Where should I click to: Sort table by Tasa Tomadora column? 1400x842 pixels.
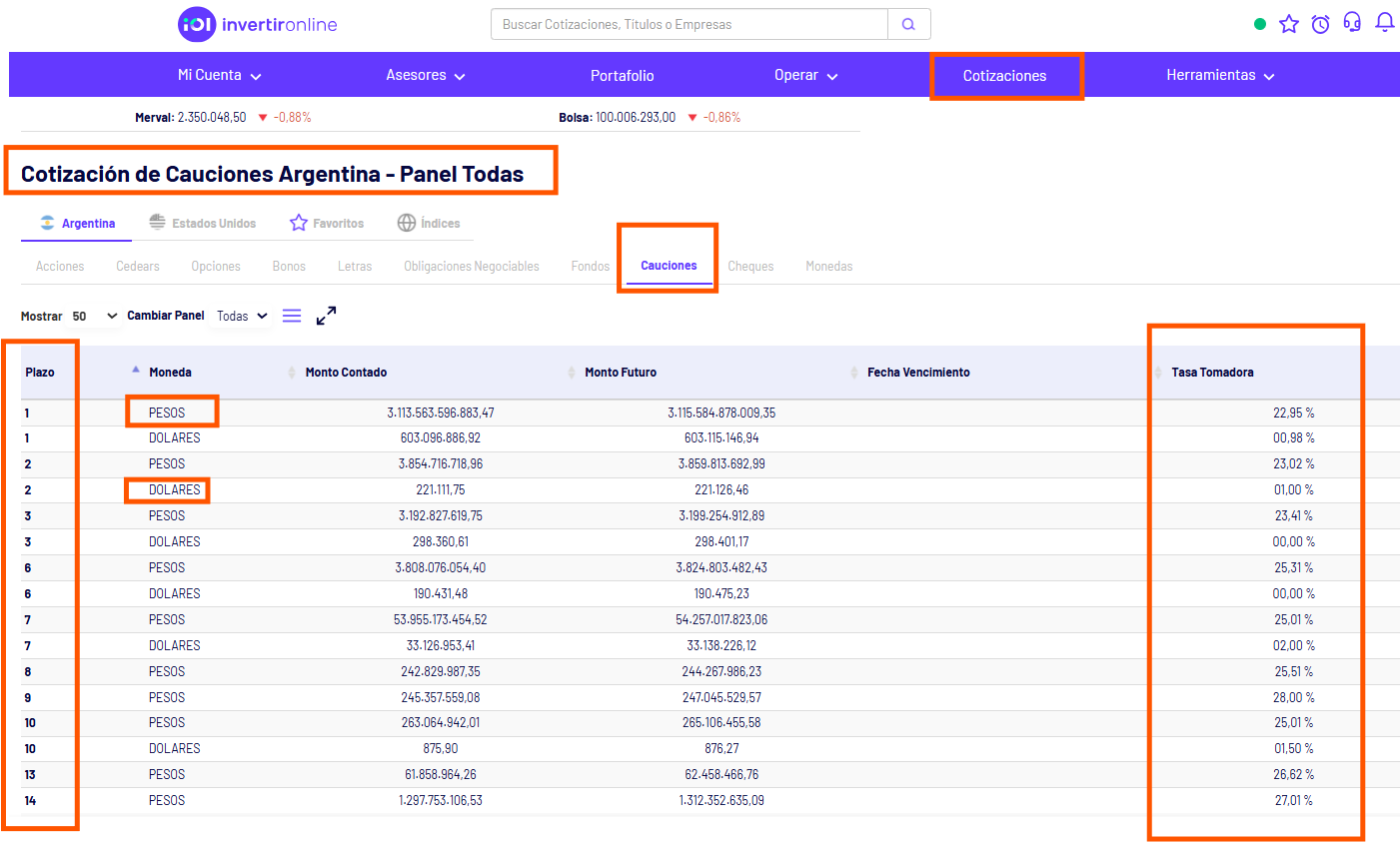[x=1212, y=373]
